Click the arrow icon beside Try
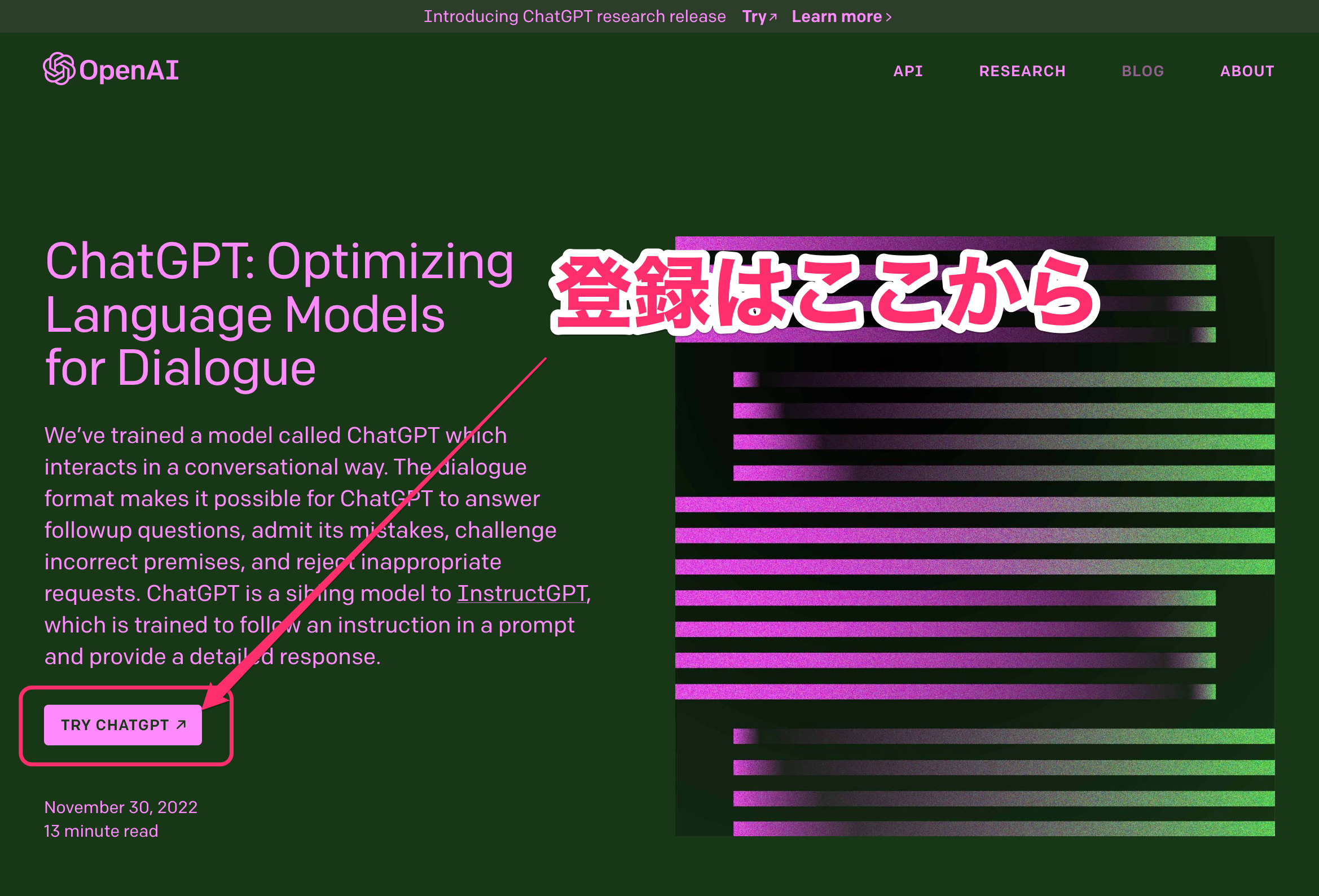Screen dimensions: 1319x896 point(772,17)
